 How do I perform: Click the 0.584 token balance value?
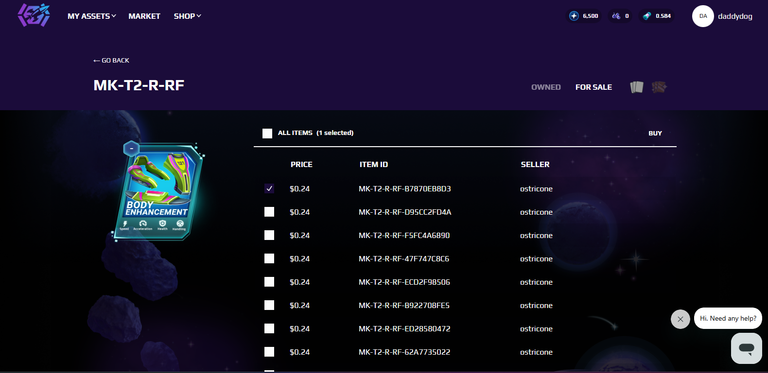[x=663, y=16]
